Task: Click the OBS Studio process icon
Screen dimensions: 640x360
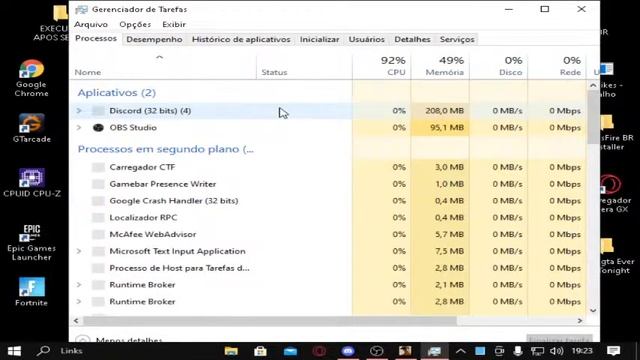Action: tap(98, 127)
